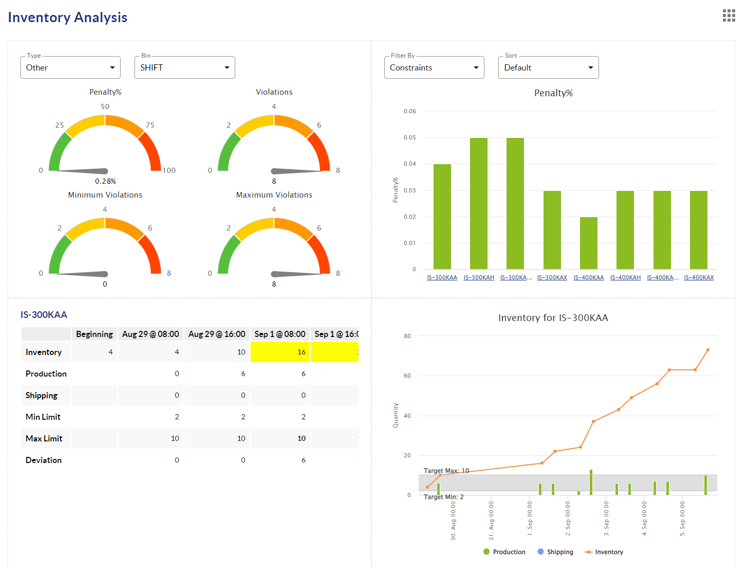Expand the Type dropdown showing Other
740x575 pixels.
tap(70, 68)
